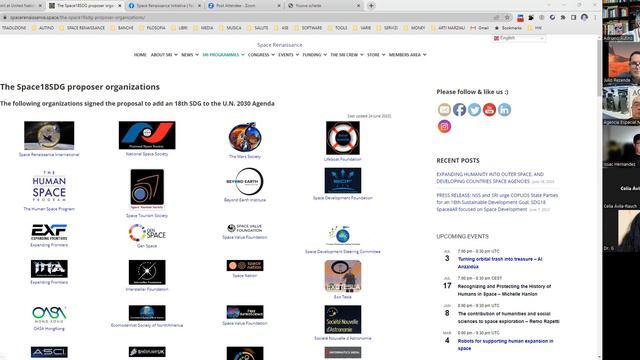Click the Interstellar Foundation logo

[x=147, y=272]
